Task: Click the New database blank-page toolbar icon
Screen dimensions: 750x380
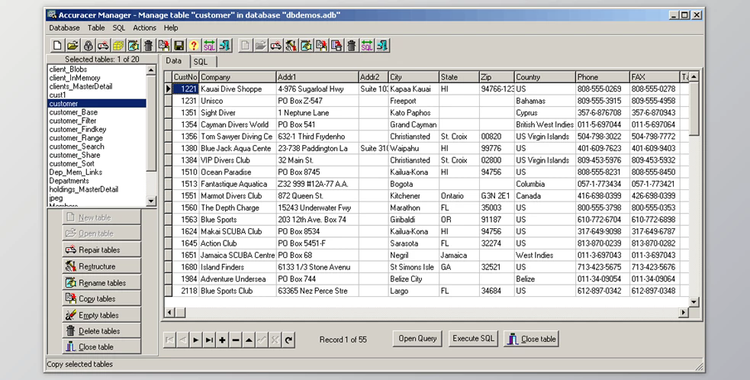Action: pos(57,45)
